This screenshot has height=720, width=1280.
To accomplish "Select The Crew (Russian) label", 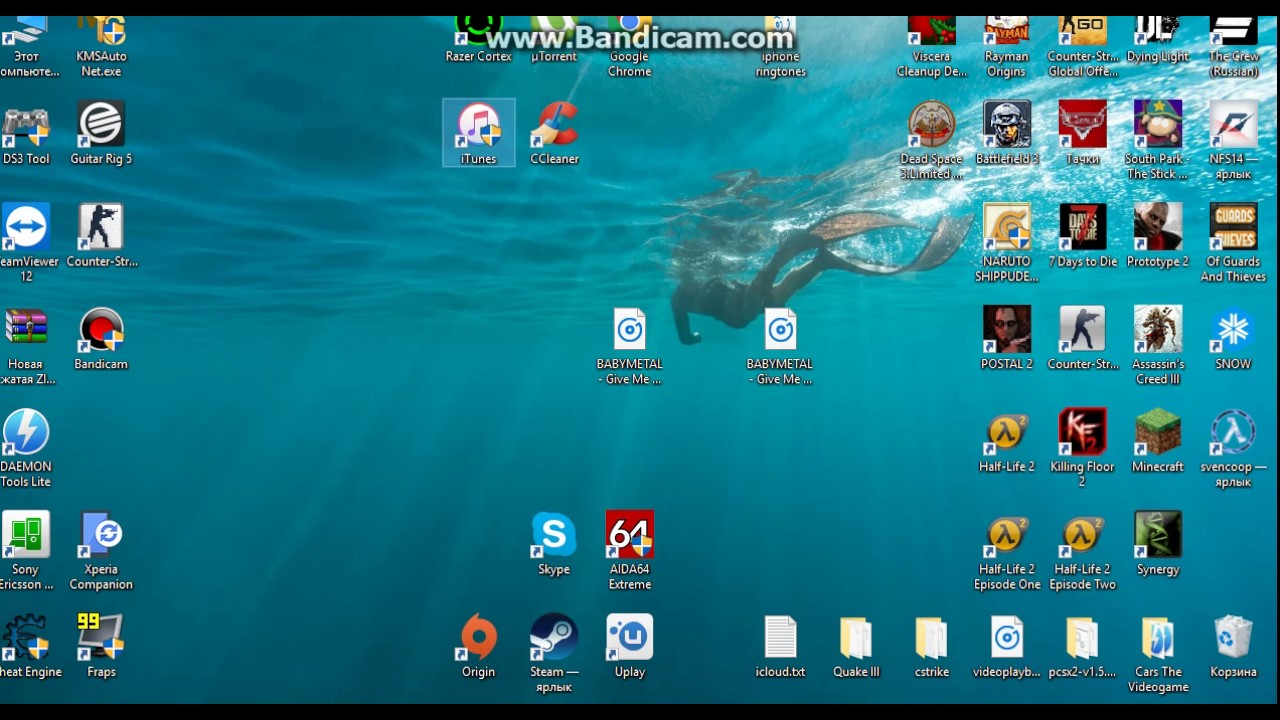I will 1233,64.
